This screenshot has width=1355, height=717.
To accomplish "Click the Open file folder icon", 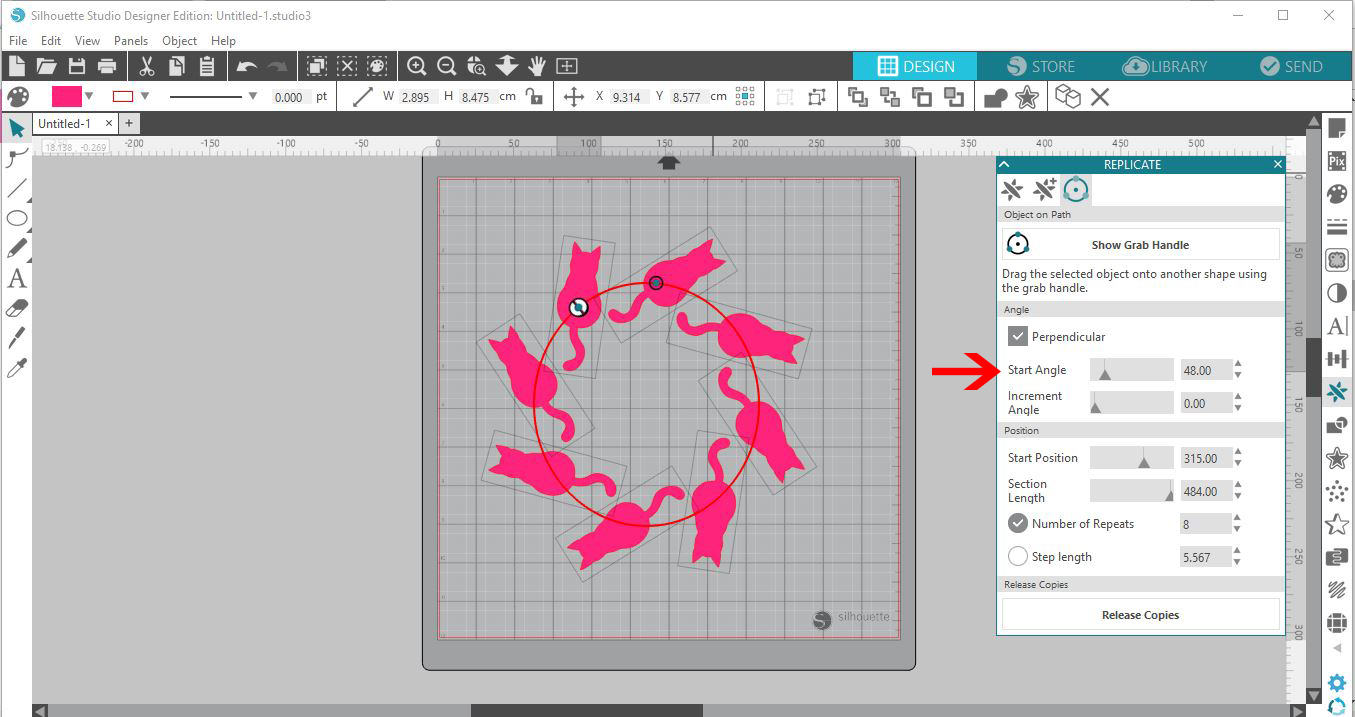I will 46,66.
